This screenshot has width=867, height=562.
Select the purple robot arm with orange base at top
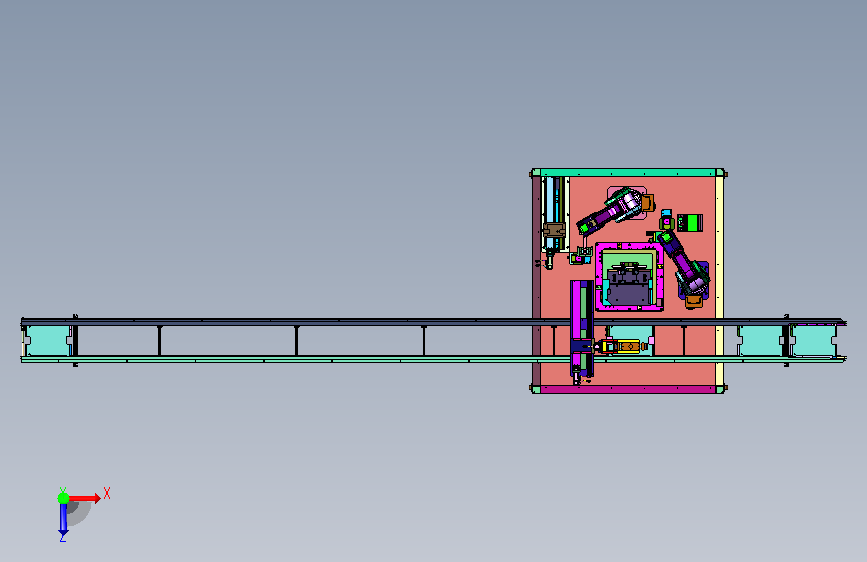pos(615,210)
